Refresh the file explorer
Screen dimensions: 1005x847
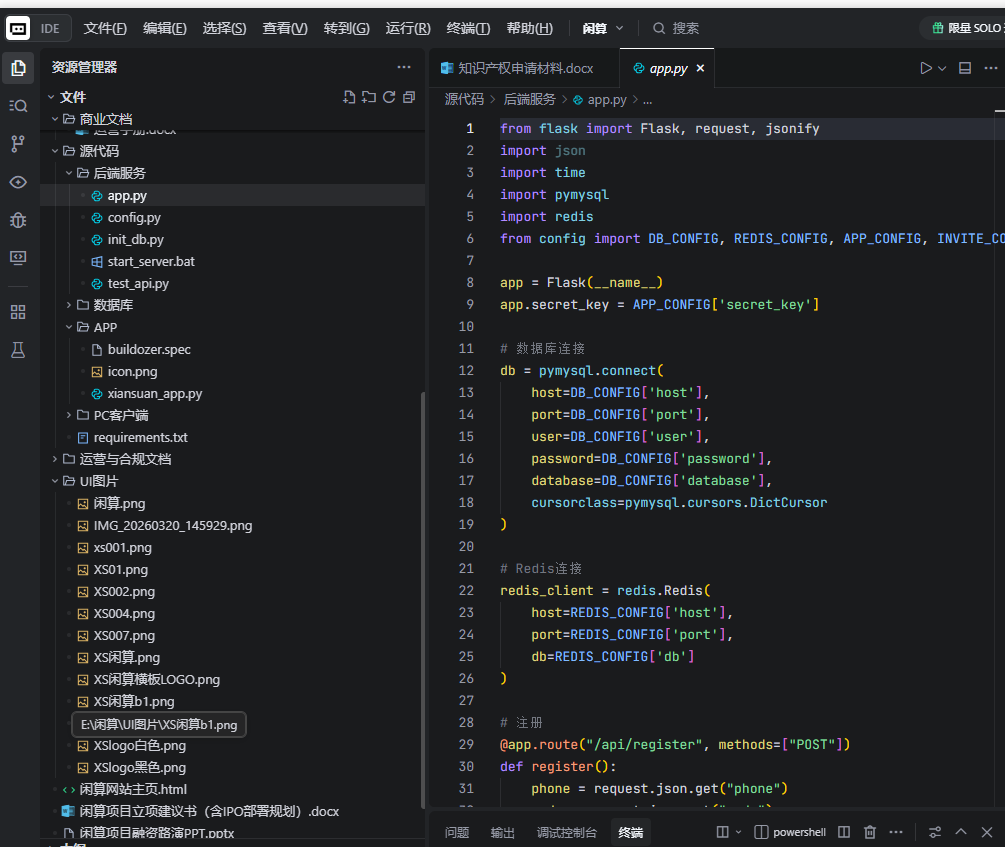click(x=389, y=97)
